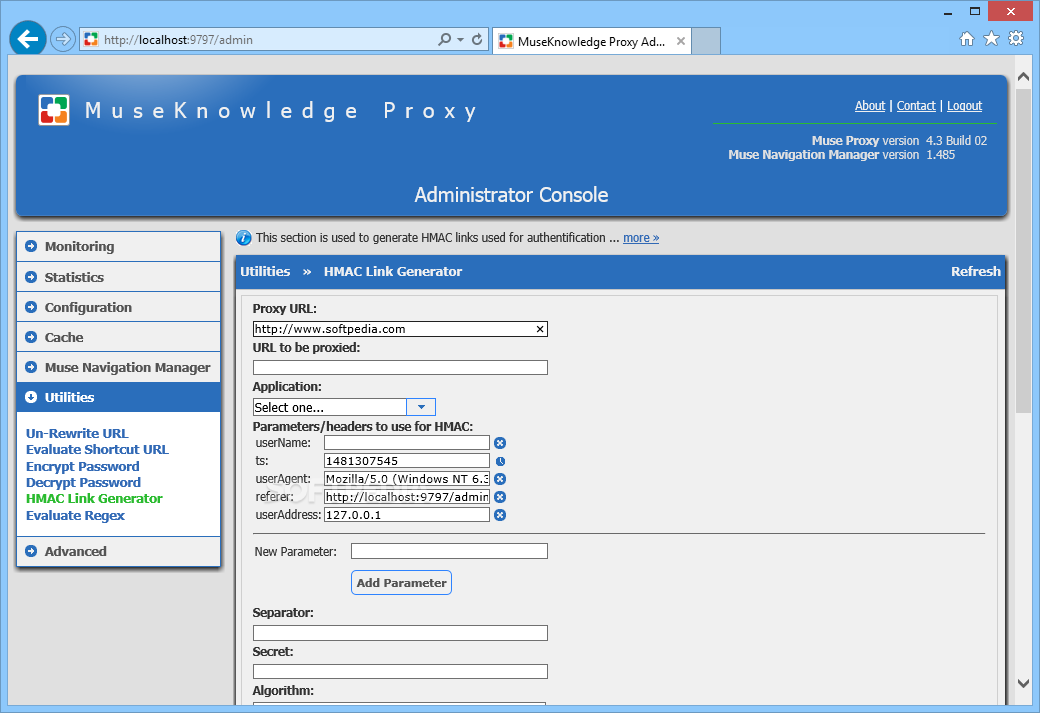Expand the Monitoring menu section

pos(118,247)
